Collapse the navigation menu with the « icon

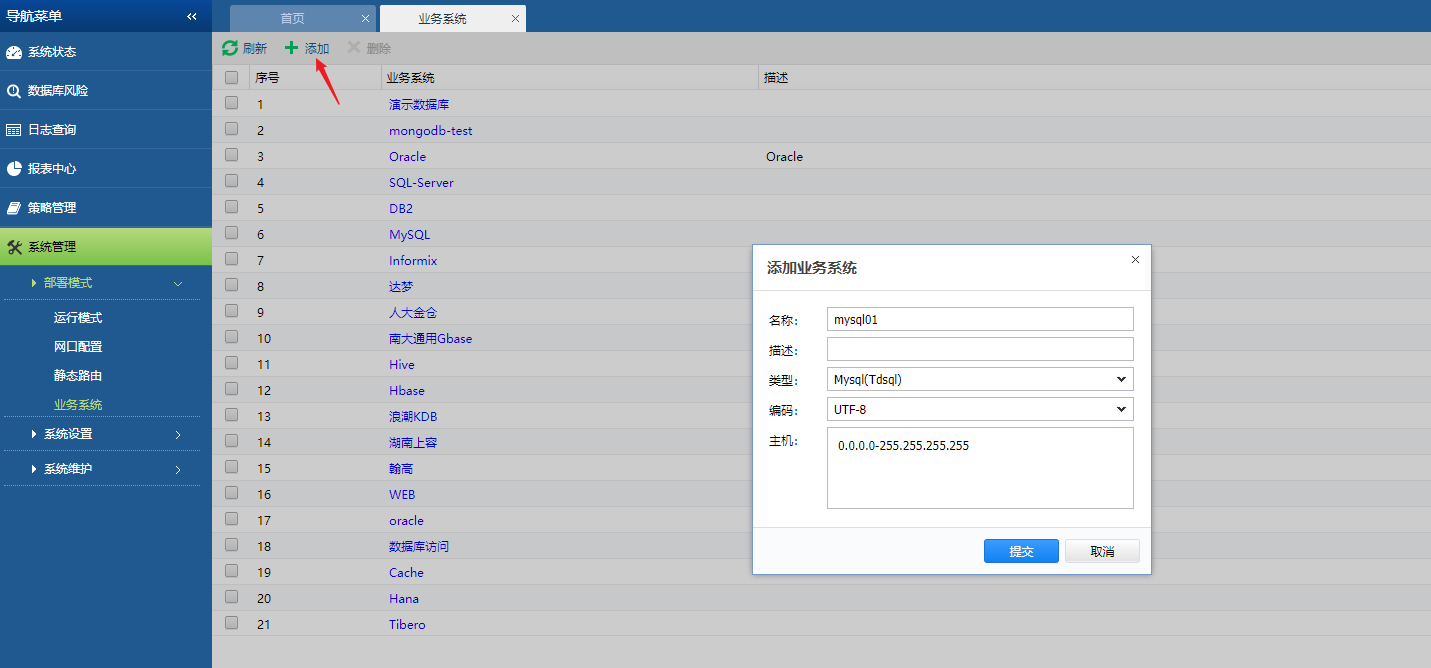[x=190, y=15]
